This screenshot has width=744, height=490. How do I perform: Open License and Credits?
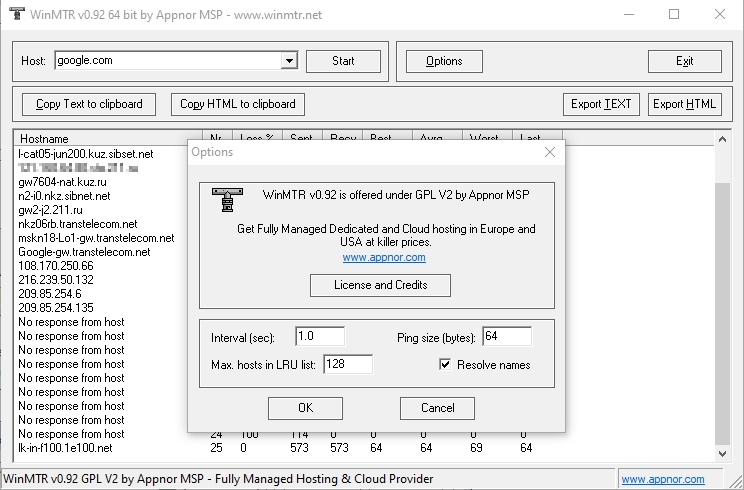(381, 285)
